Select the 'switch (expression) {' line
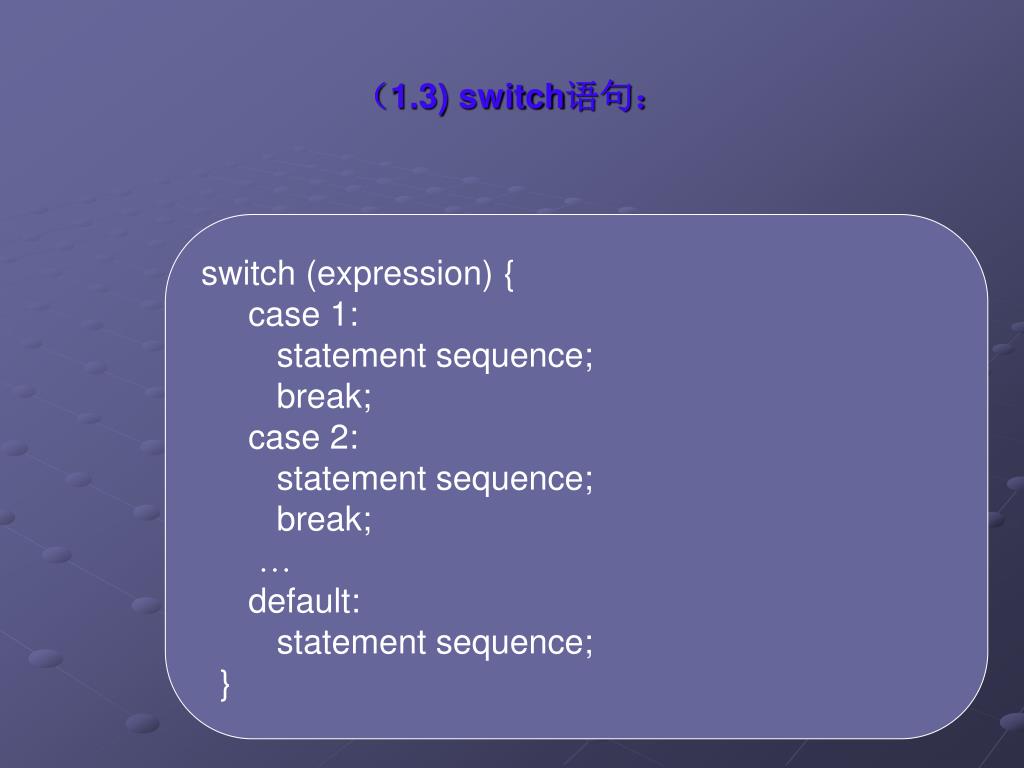The height and width of the screenshot is (768, 1024). (x=357, y=274)
